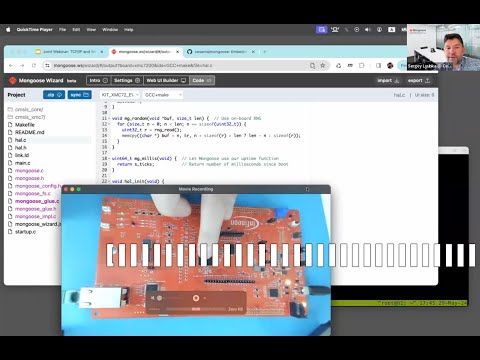480x360 pixels.
Task: Open browser extensions puzzle icon
Action: pyautogui.click(x=362, y=65)
